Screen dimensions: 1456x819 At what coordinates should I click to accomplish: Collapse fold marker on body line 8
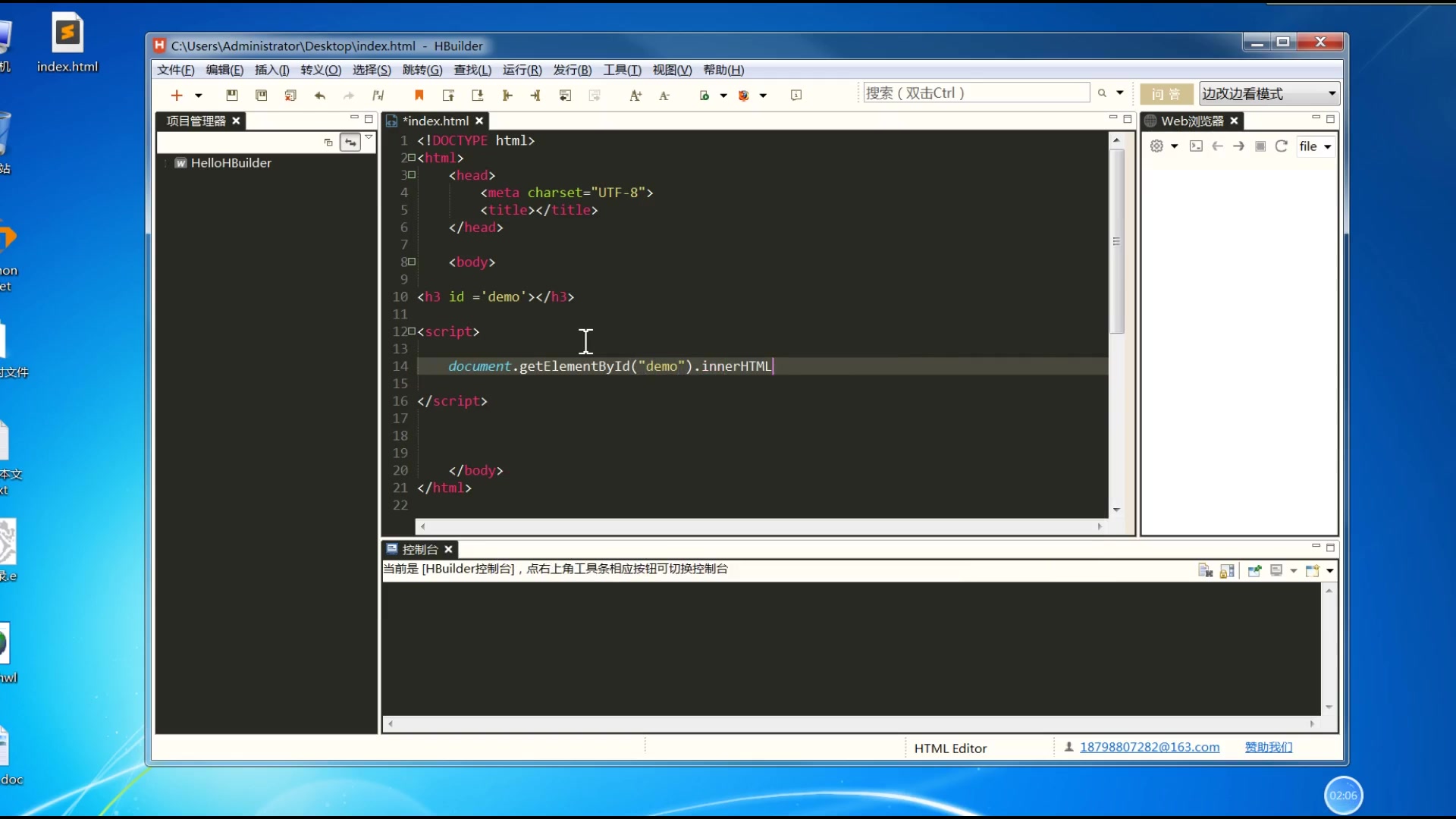click(412, 262)
